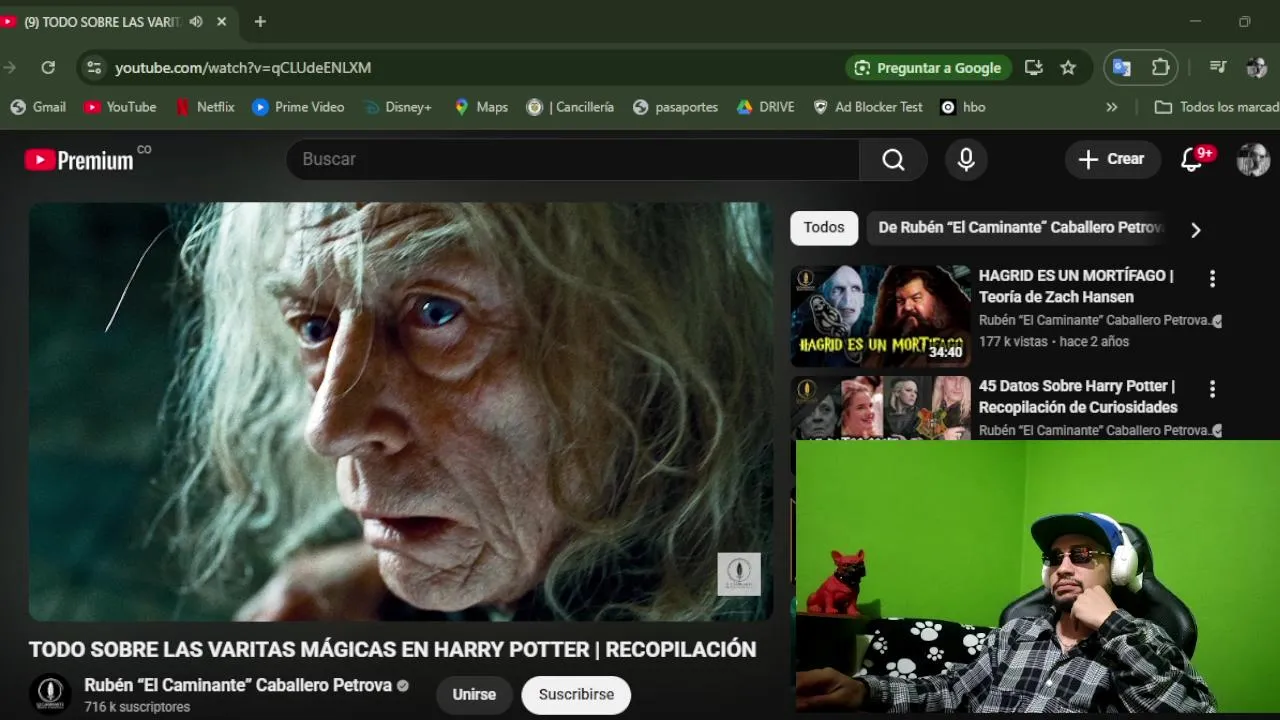
Task: Click the install app icon in address bar
Action: (x=1034, y=68)
